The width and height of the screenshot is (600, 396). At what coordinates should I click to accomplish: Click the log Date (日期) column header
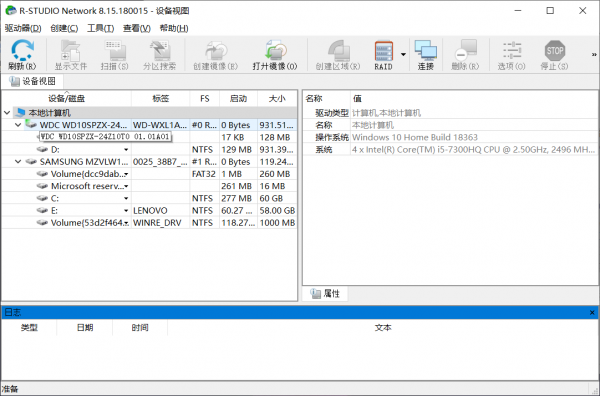(x=85, y=328)
